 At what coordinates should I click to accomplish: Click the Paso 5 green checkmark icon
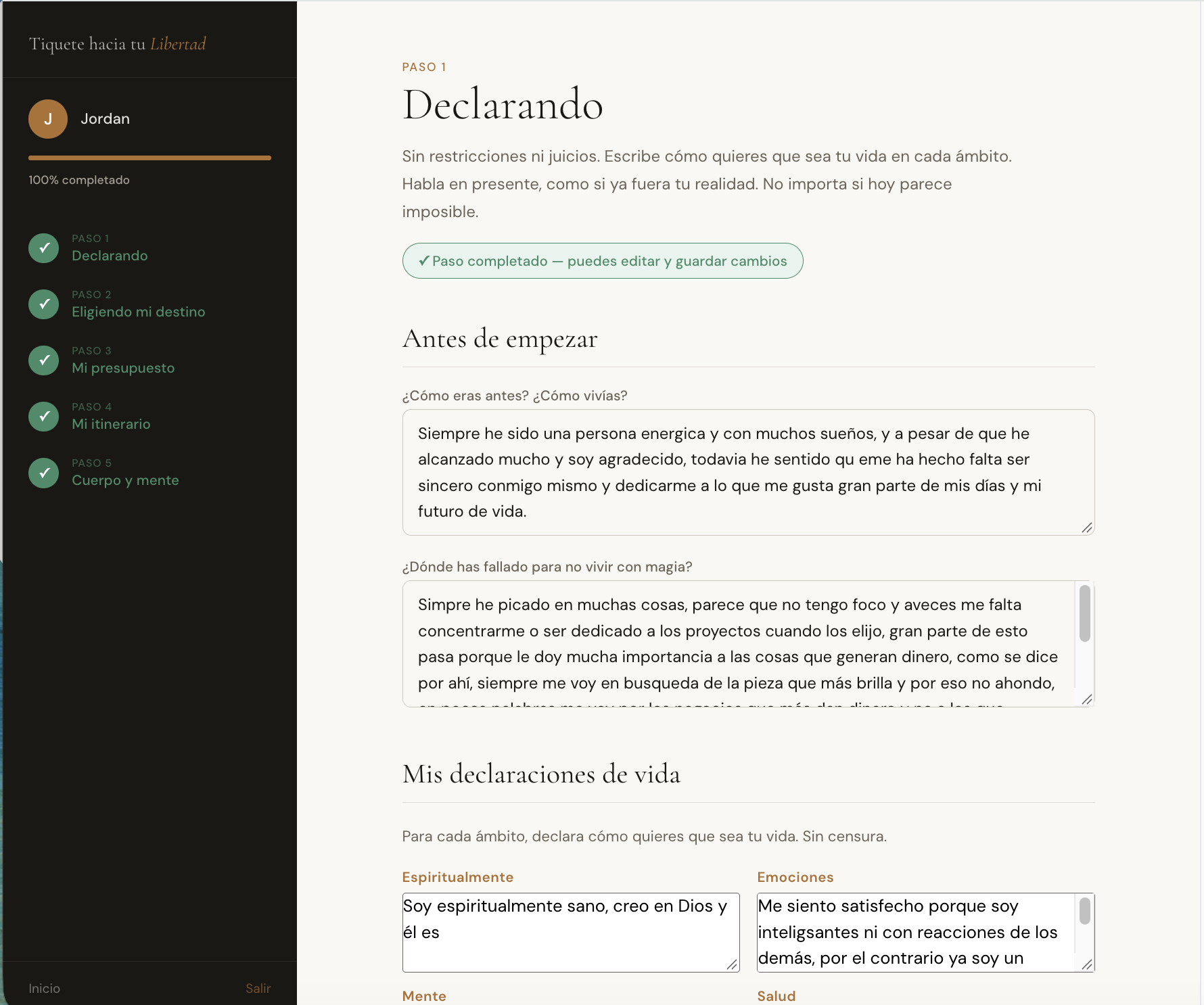[44, 473]
